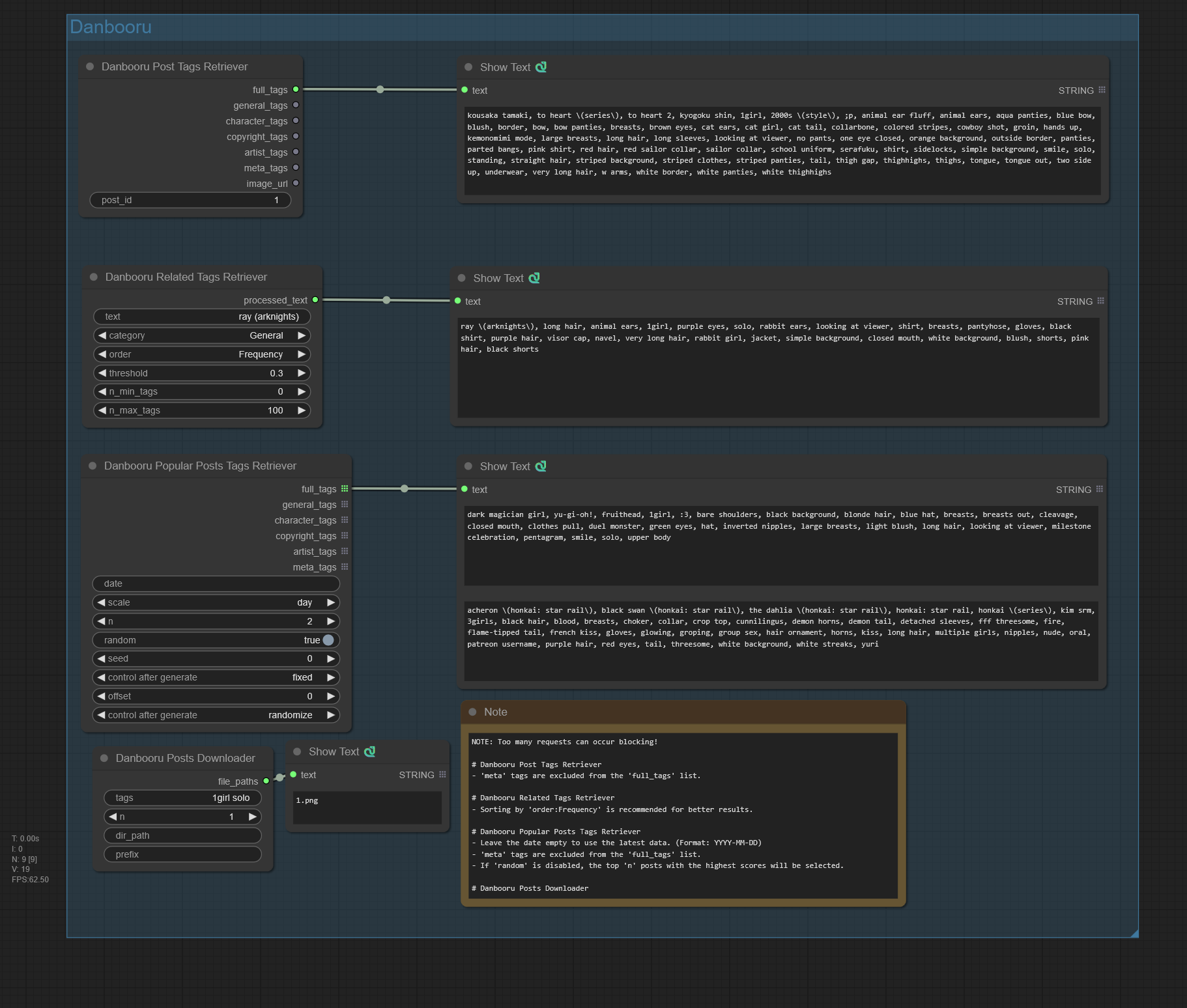Image resolution: width=1187 pixels, height=1008 pixels.
Task: Click link midpoint dot of Popular Posts full_tags connection
Action: [x=405, y=488]
